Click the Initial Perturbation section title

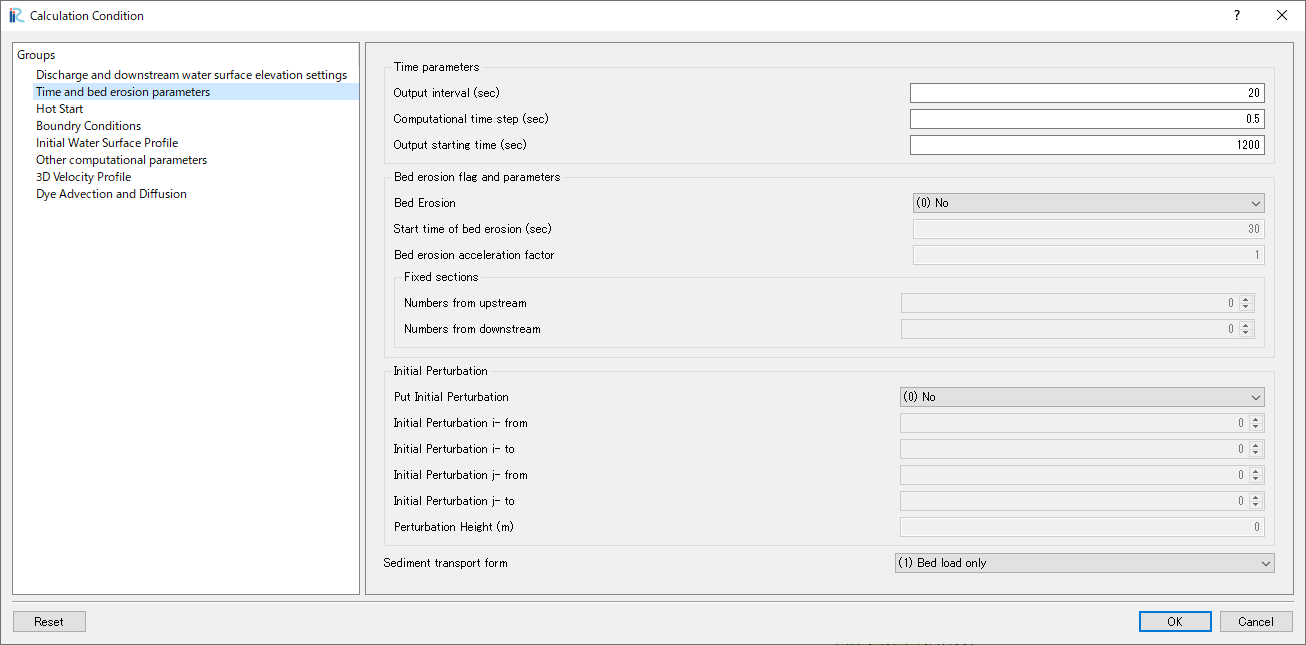pos(440,371)
